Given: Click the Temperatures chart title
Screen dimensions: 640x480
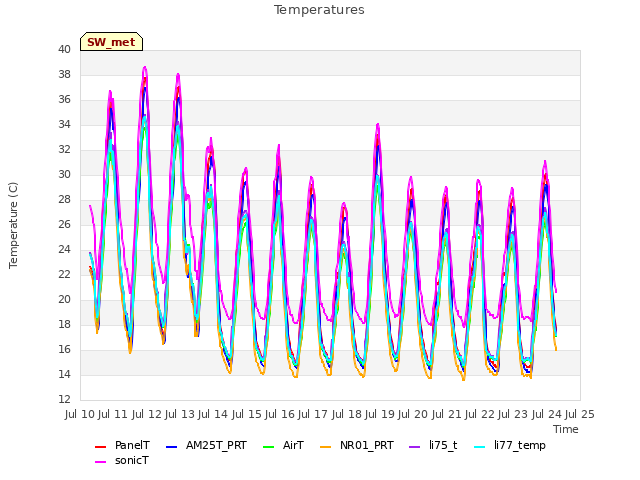Looking at the screenshot, I should [x=319, y=10].
